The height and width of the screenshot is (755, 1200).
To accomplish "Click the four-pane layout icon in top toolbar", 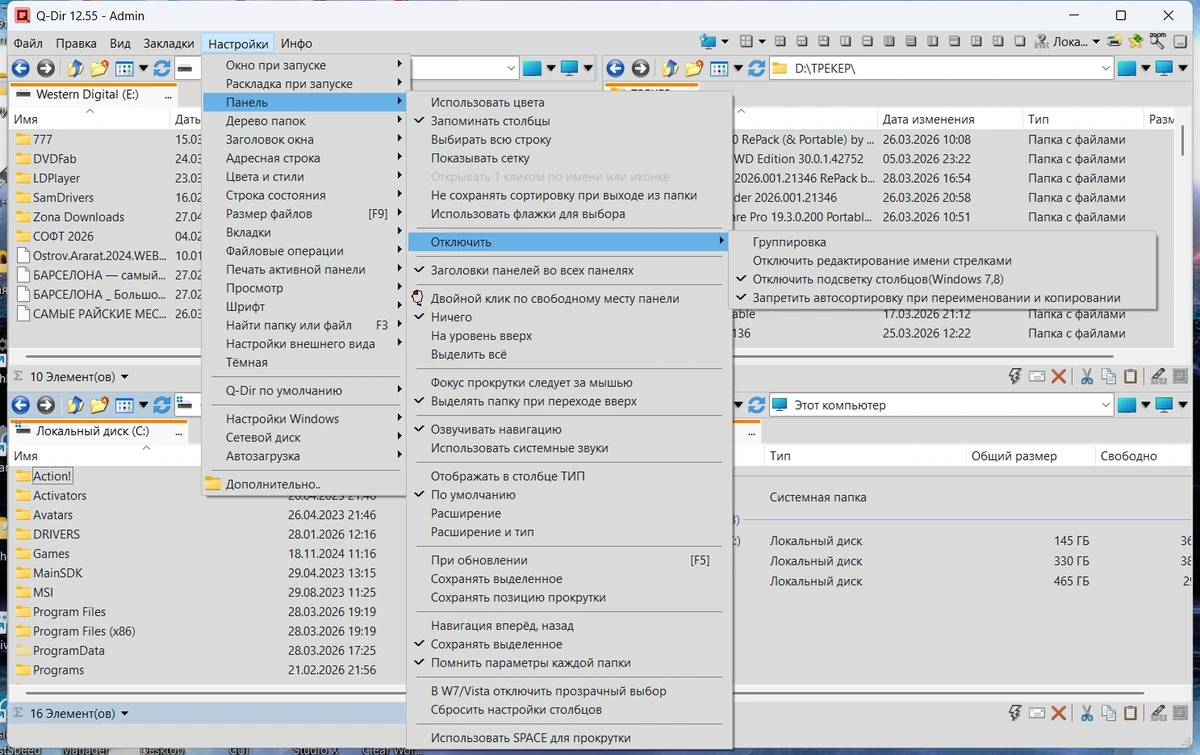I will (x=745, y=42).
